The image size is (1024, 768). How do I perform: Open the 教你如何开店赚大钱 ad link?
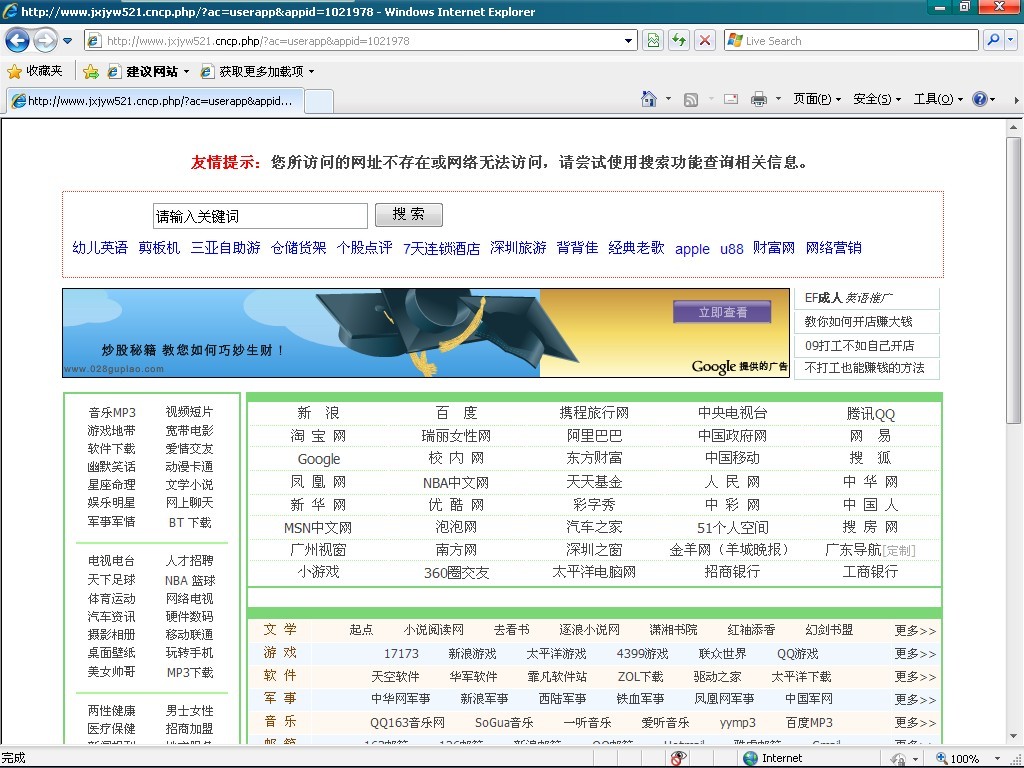[858, 322]
